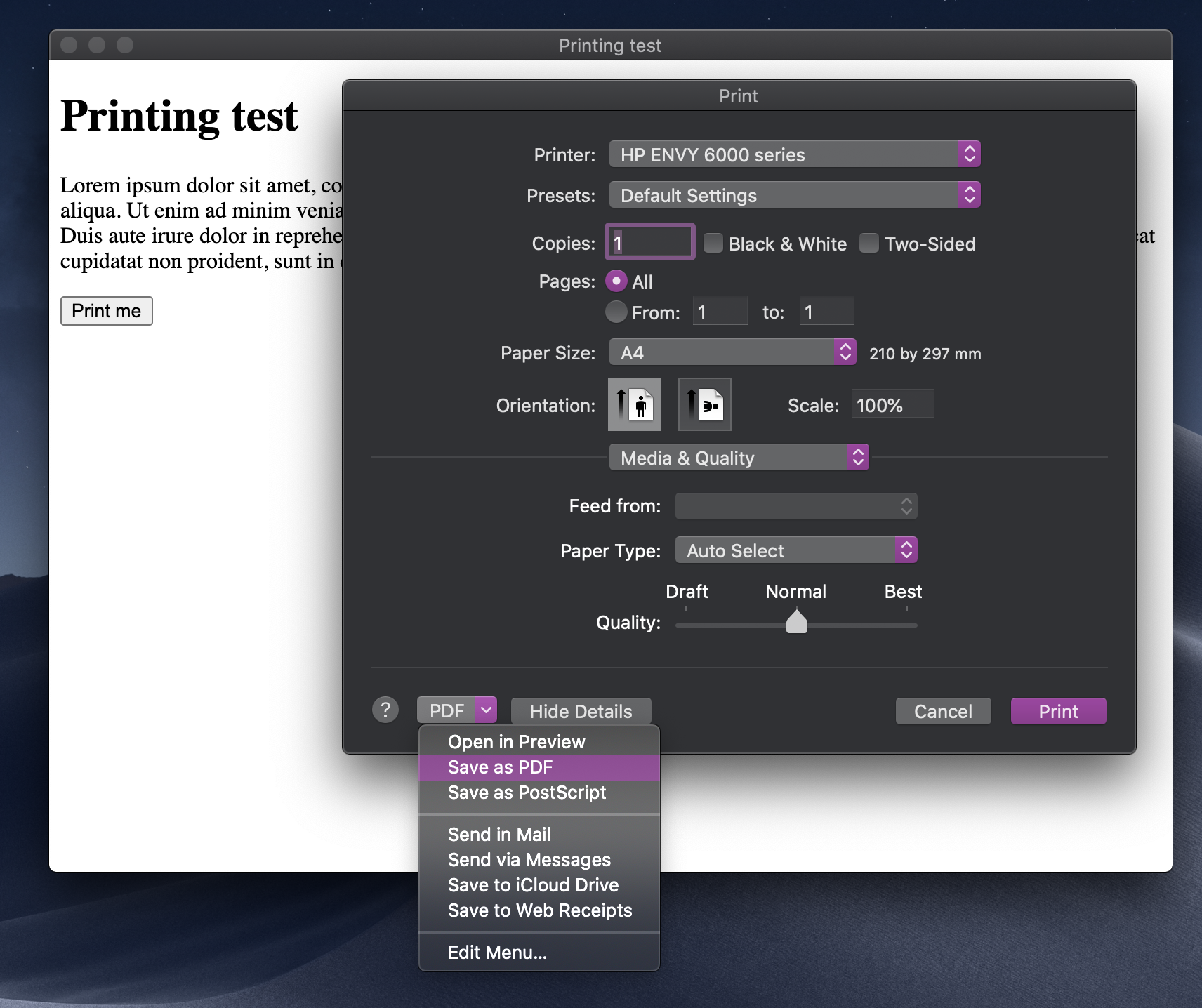Enable Two-Sided printing checkbox
The width and height of the screenshot is (1202, 1008).
coord(869,243)
